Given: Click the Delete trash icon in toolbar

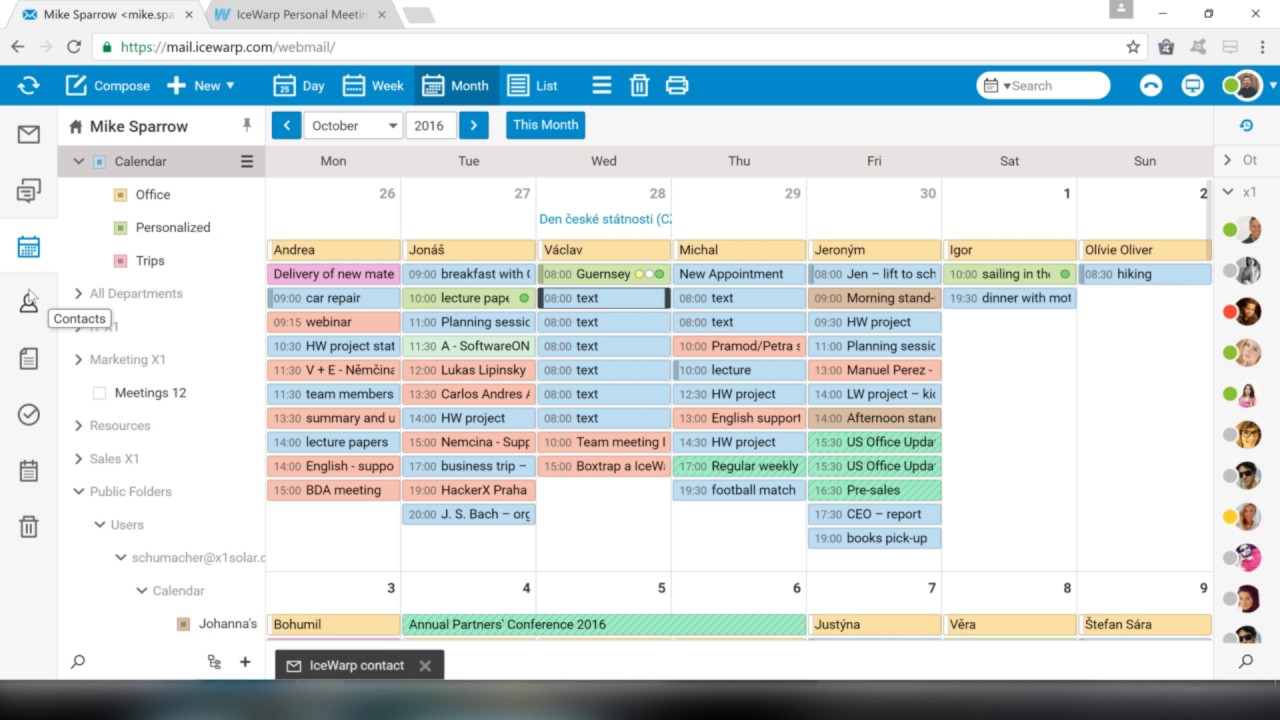Looking at the screenshot, I should [639, 86].
